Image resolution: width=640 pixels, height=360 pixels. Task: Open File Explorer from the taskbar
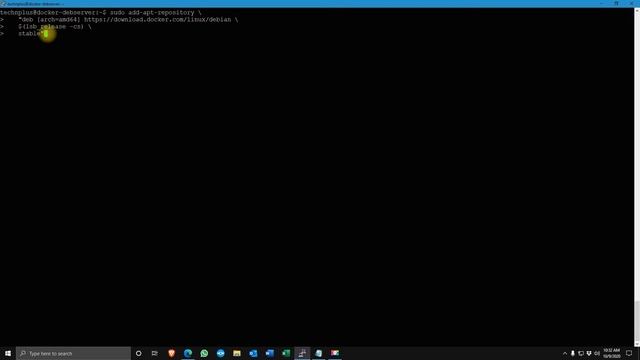tap(237, 353)
